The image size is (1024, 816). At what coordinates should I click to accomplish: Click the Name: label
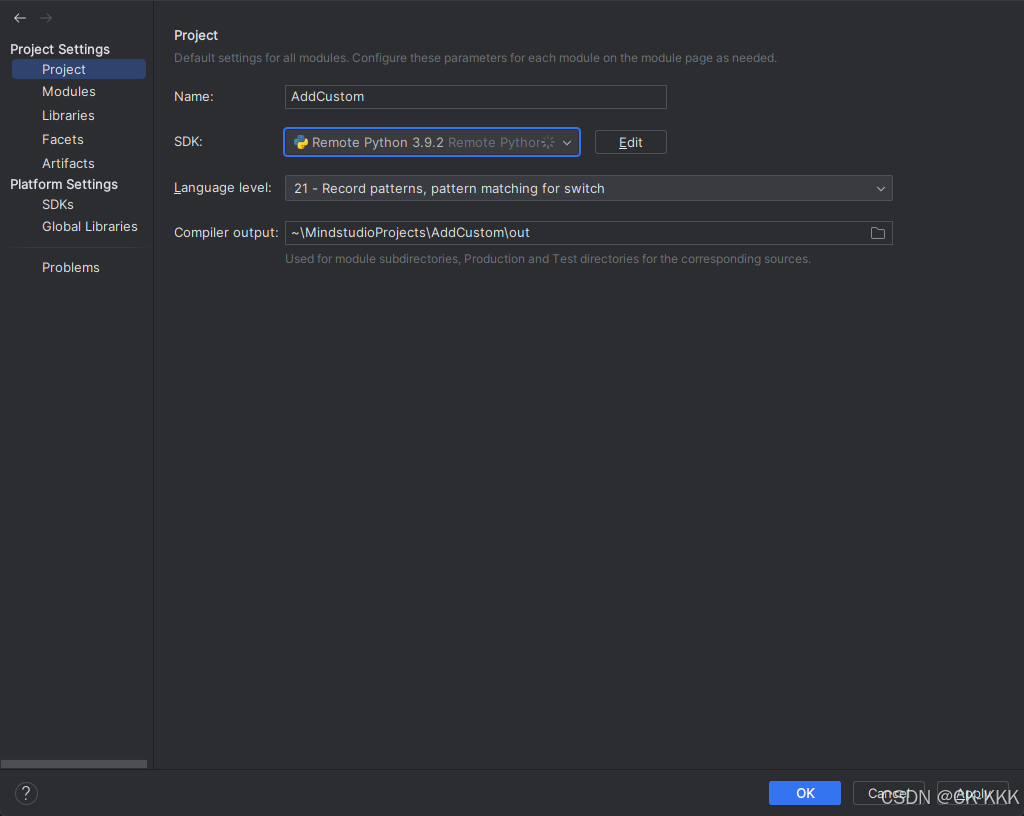[x=194, y=97]
